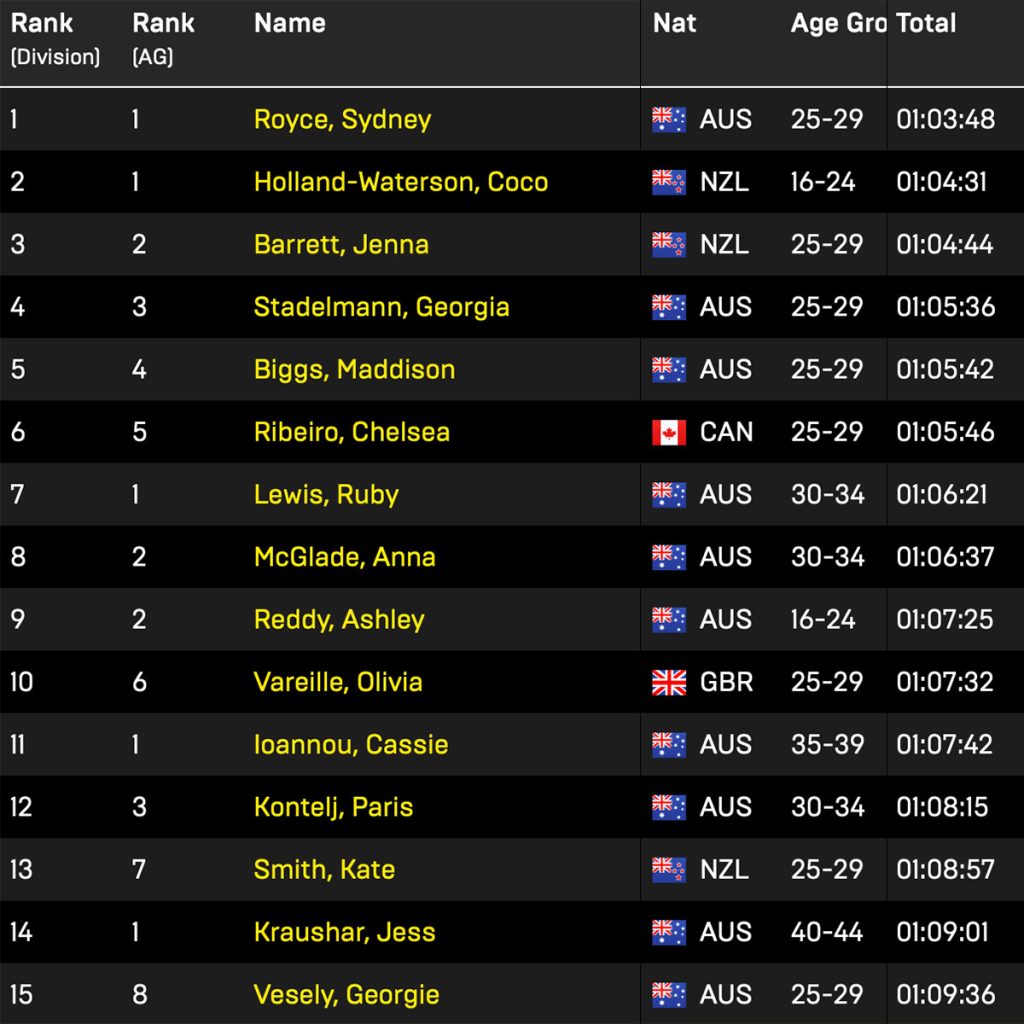Click the New Zealand flag in Jenna Barrett's row
This screenshot has height=1024, width=1024.
point(669,245)
